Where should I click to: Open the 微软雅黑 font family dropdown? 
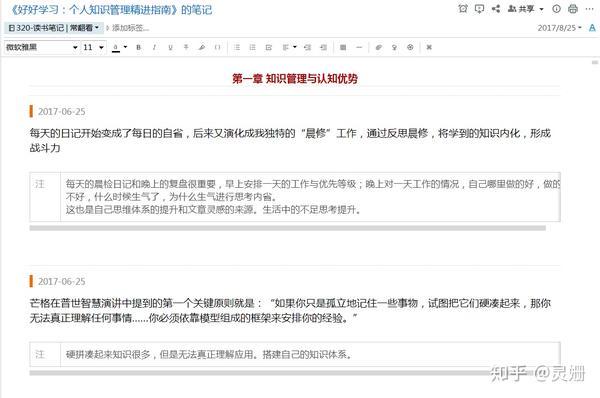click(x=41, y=47)
